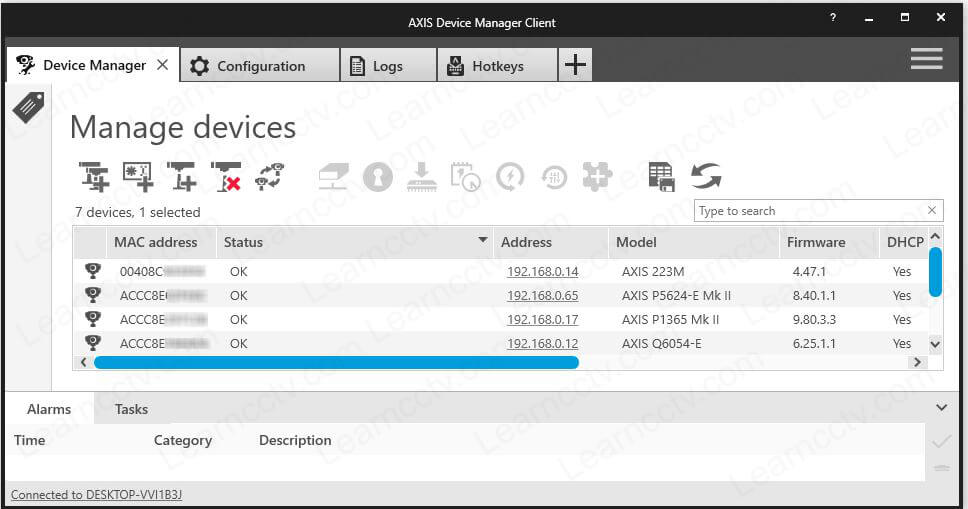Click the upgrade firmware download icon
The image size is (968, 509).
point(422,177)
